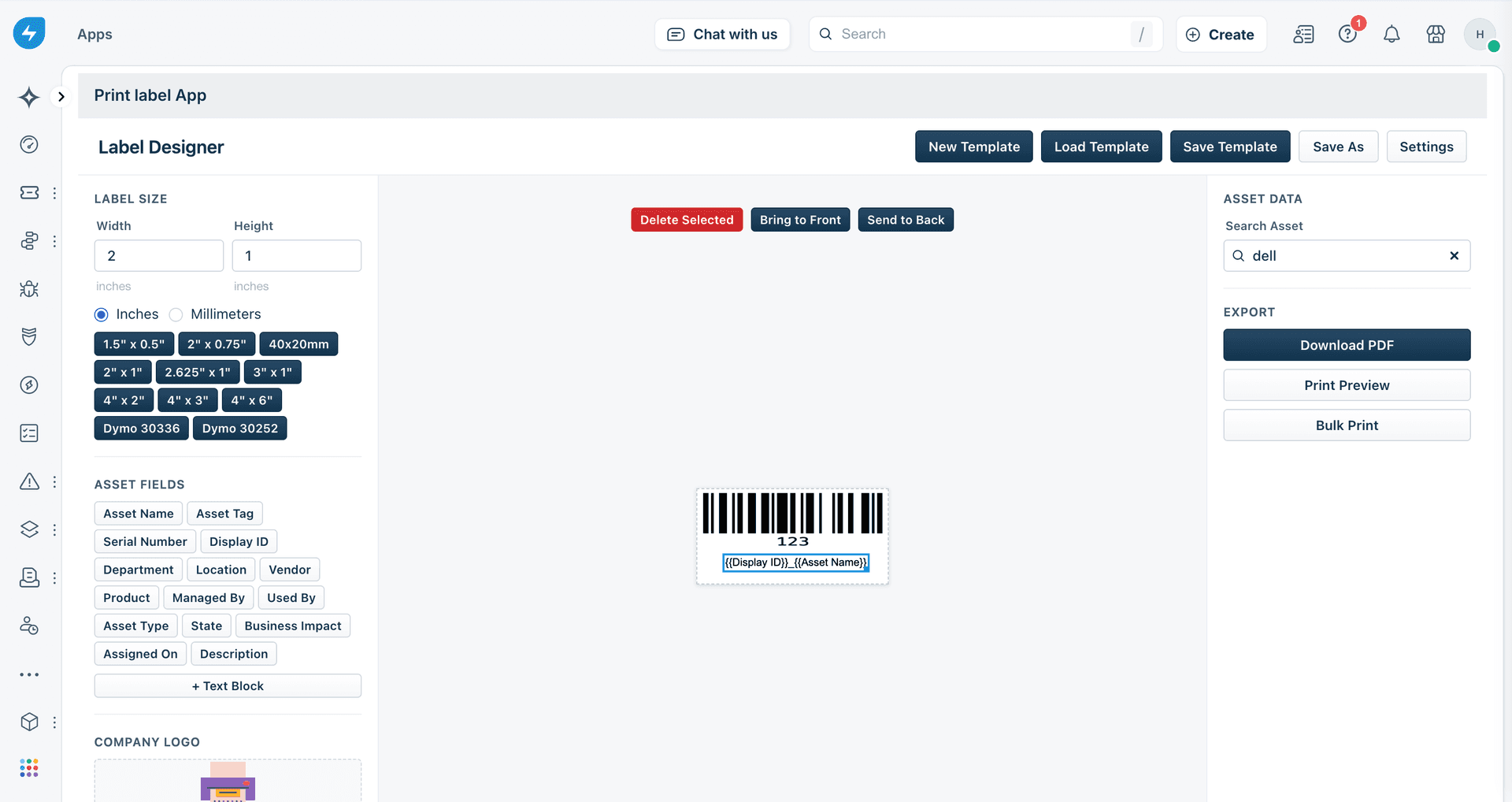Click the Chat with us button
This screenshot has height=802, width=1512.
coord(722,34)
